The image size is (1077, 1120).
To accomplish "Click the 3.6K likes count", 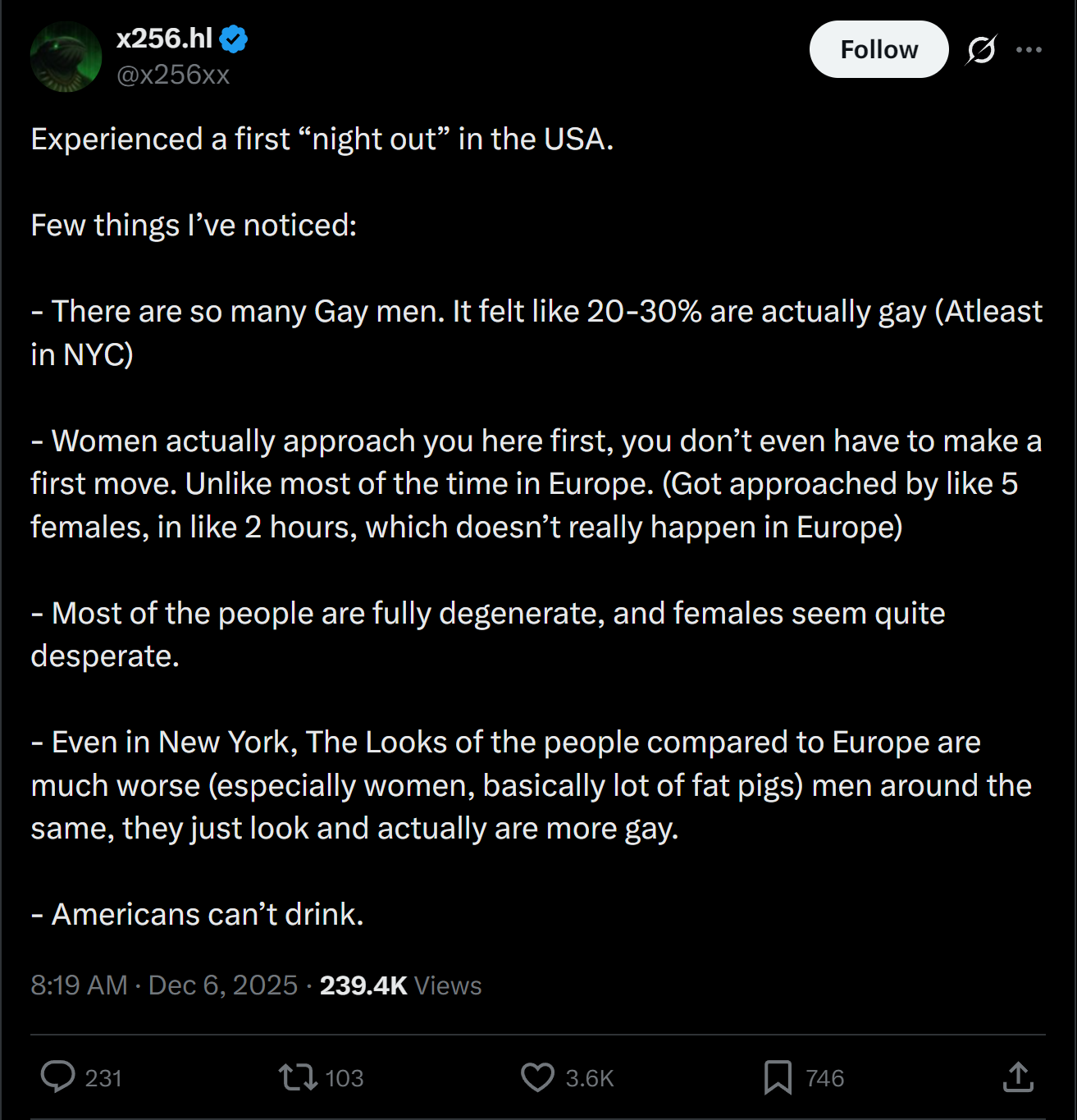I will pos(590,1078).
